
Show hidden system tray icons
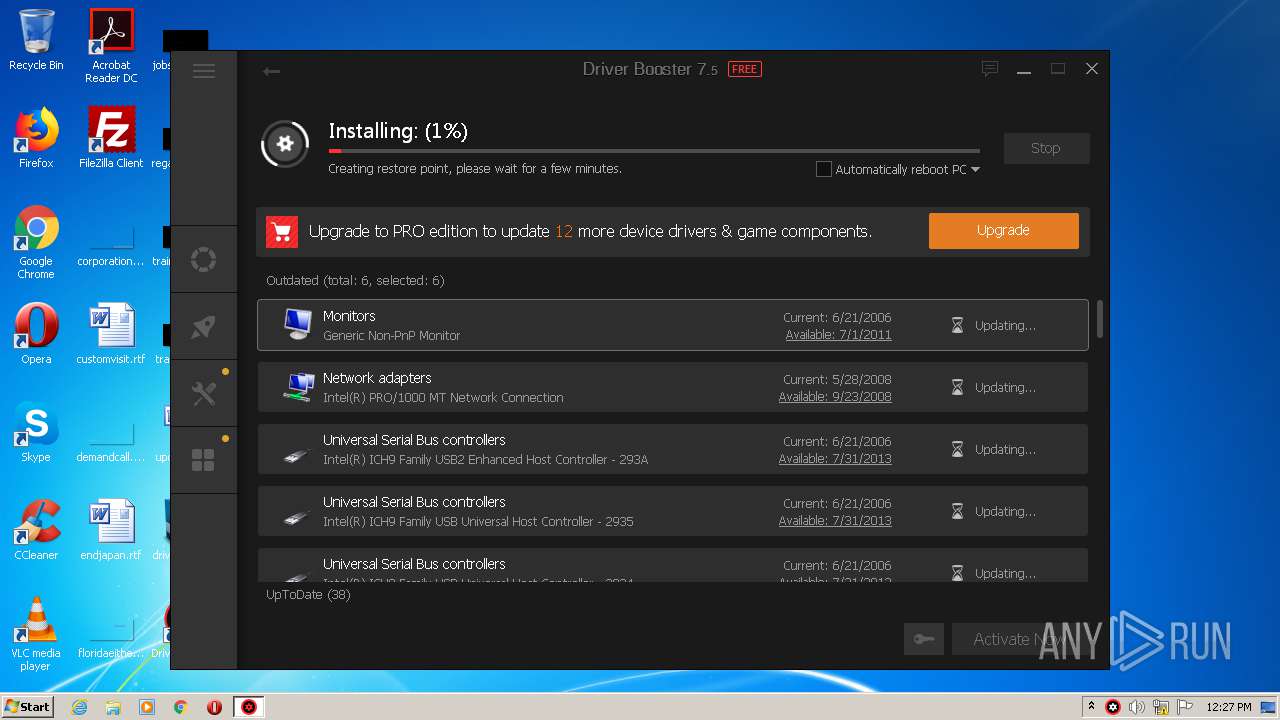point(1091,707)
